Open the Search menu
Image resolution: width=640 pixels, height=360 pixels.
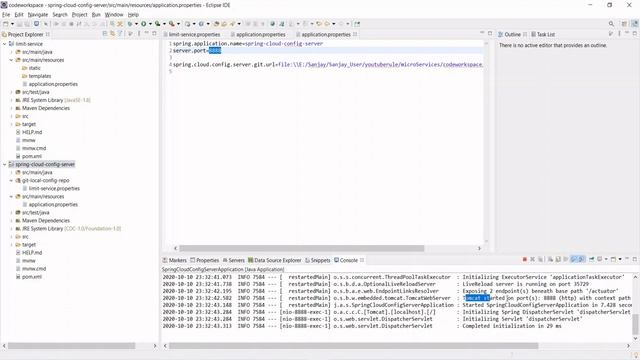(60, 14)
